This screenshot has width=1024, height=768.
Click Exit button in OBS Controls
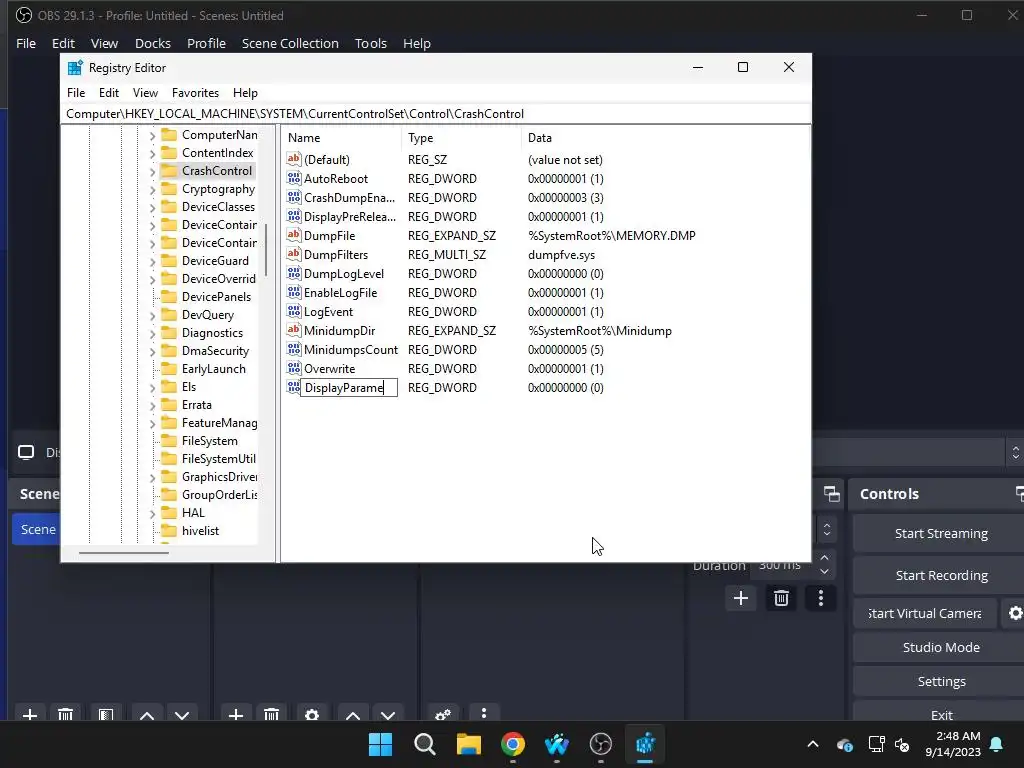[x=941, y=712]
